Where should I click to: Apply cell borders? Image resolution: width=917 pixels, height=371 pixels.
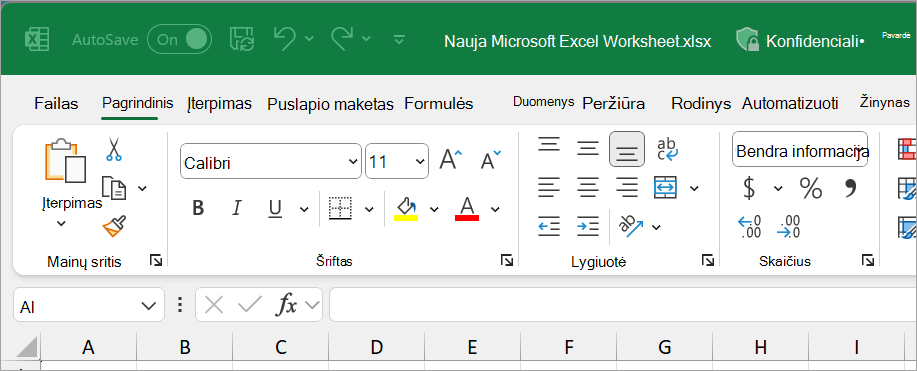(340, 208)
